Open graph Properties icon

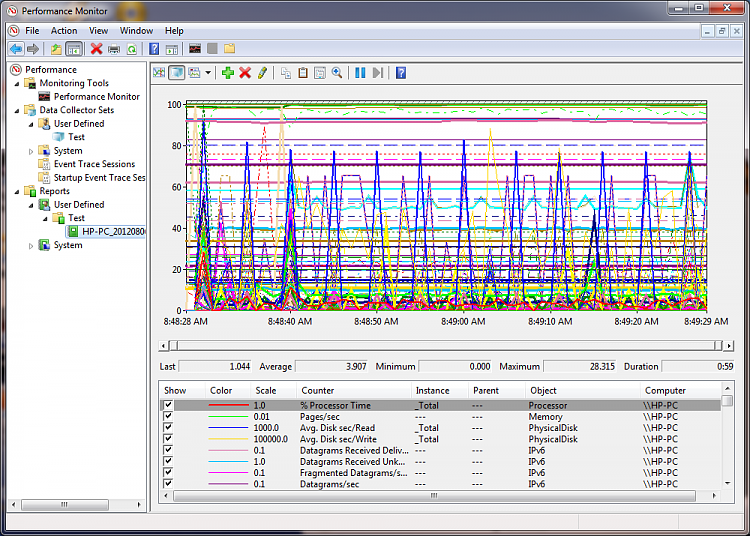tap(320, 73)
